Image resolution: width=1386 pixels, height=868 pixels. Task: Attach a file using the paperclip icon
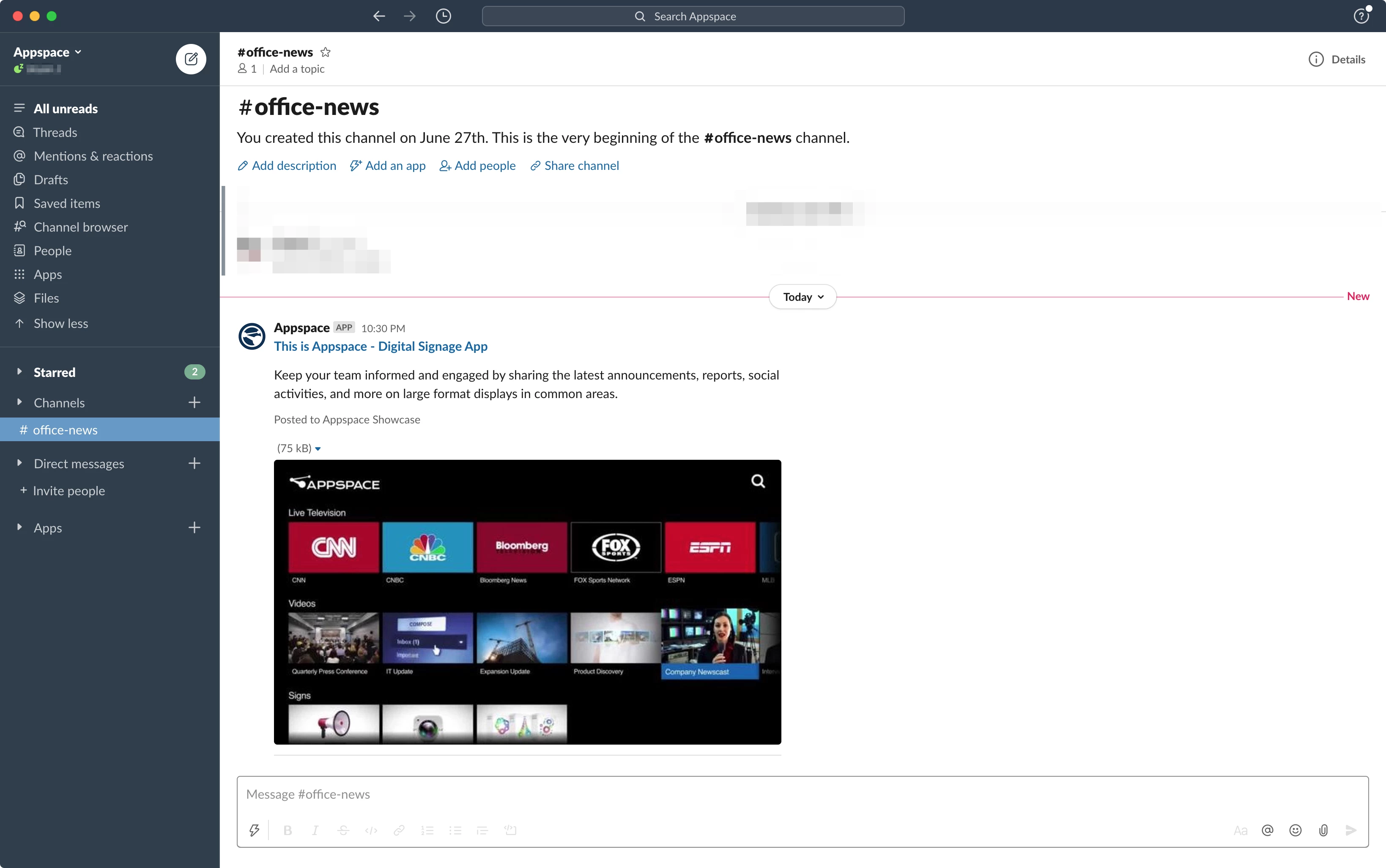click(x=1323, y=830)
